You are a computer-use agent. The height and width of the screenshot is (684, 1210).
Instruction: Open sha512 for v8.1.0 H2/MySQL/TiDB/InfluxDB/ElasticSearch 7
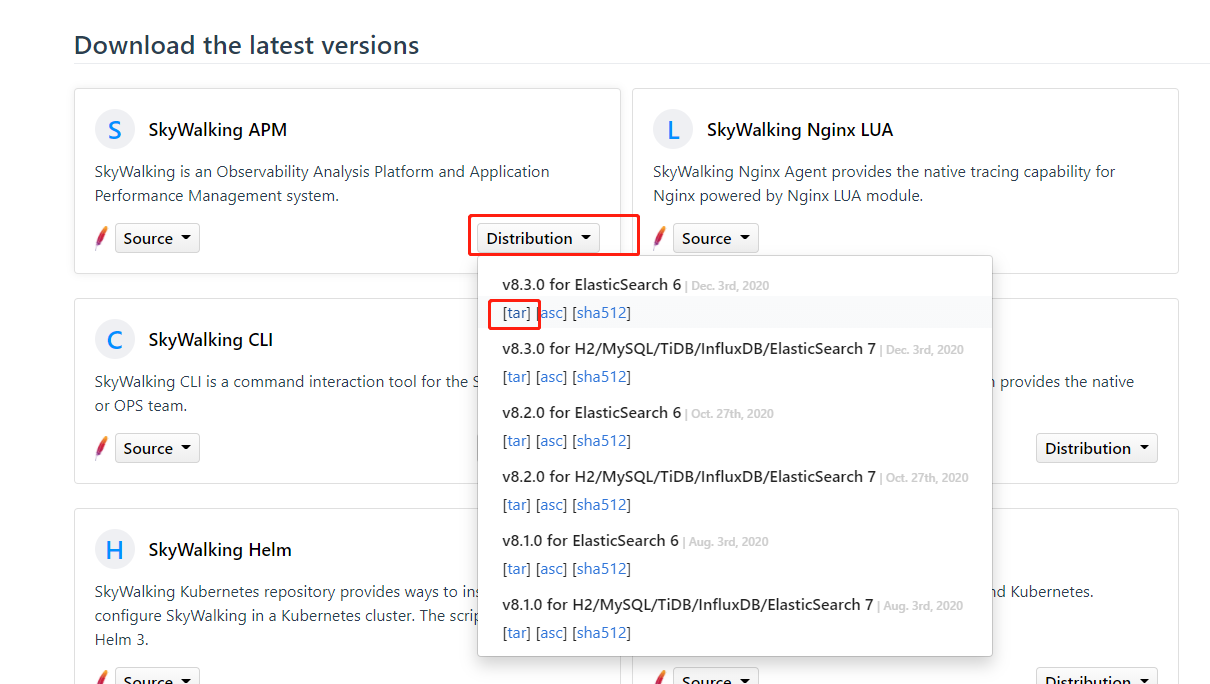coord(601,633)
